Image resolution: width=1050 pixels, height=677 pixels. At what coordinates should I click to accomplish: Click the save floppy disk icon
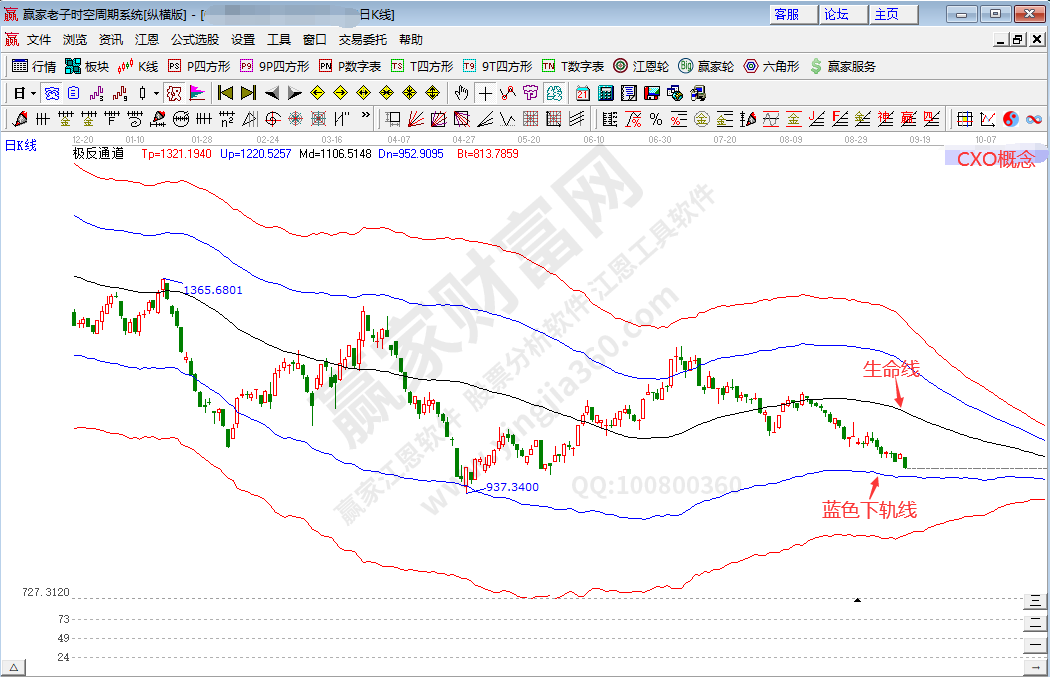pyautogui.click(x=652, y=93)
